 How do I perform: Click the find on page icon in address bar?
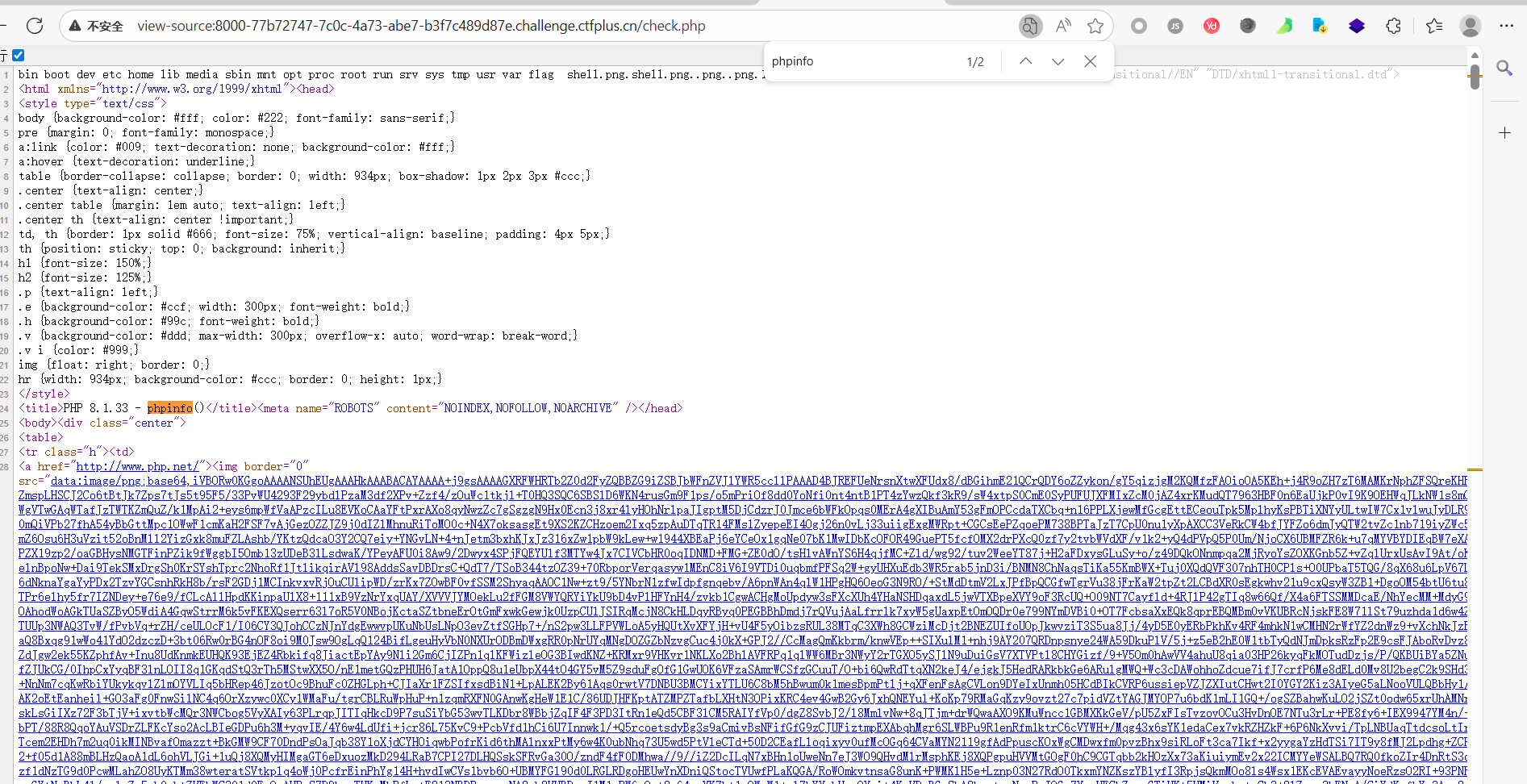click(1029, 26)
